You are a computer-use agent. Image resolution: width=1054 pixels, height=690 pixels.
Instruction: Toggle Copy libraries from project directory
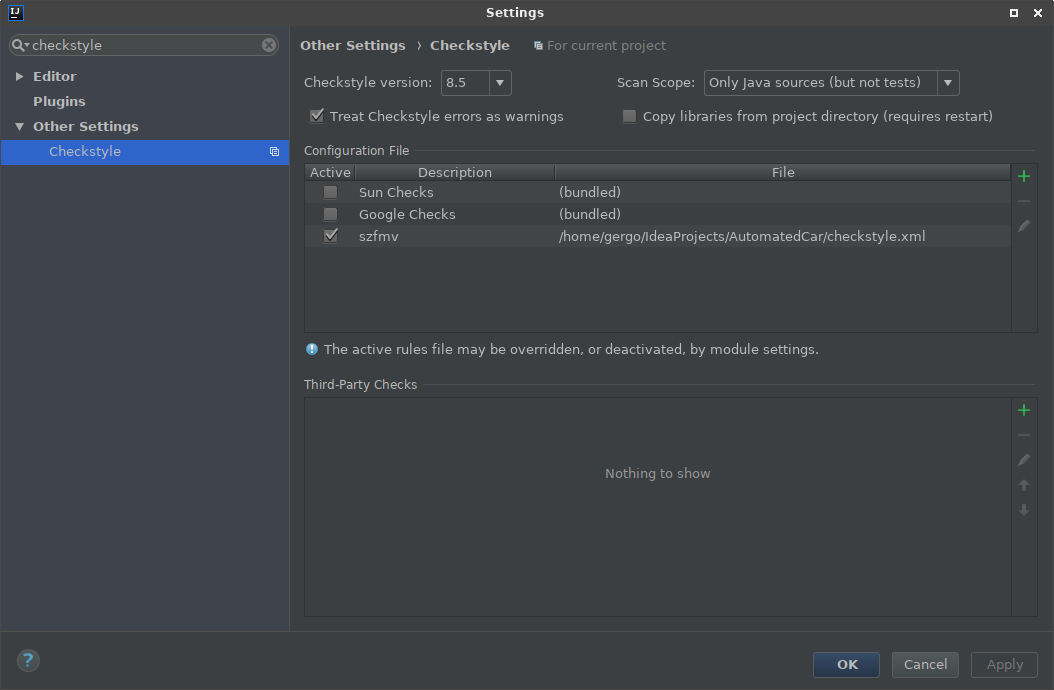pos(629,116)
